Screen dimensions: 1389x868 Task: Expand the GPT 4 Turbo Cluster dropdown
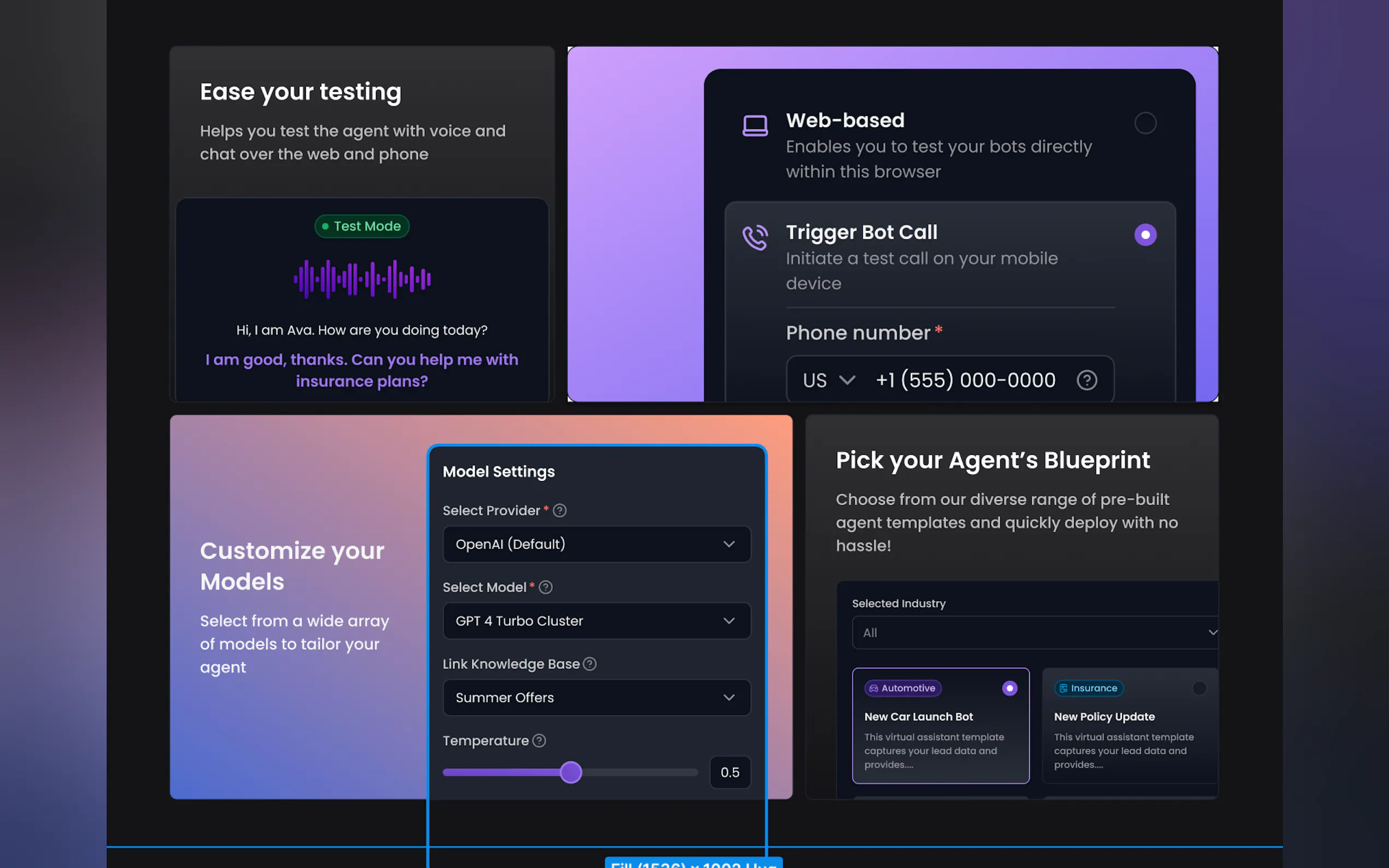tap(597, 621)
